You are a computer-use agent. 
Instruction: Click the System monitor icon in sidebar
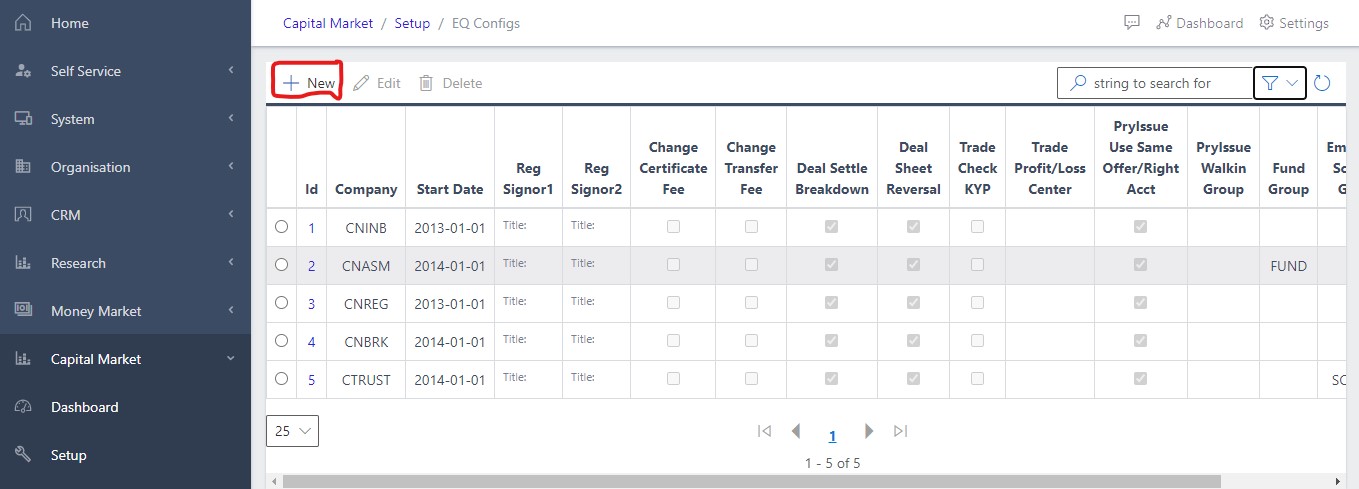(24, 119)
